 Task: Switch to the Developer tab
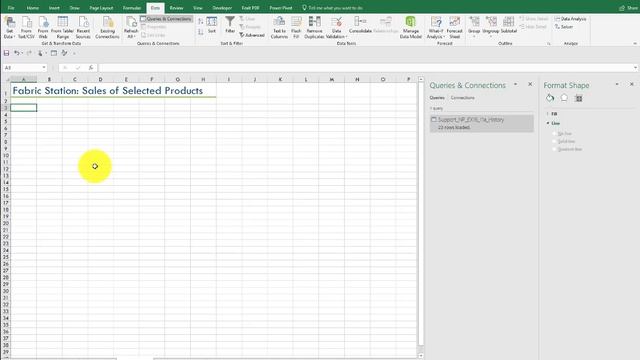coord(222,8)
